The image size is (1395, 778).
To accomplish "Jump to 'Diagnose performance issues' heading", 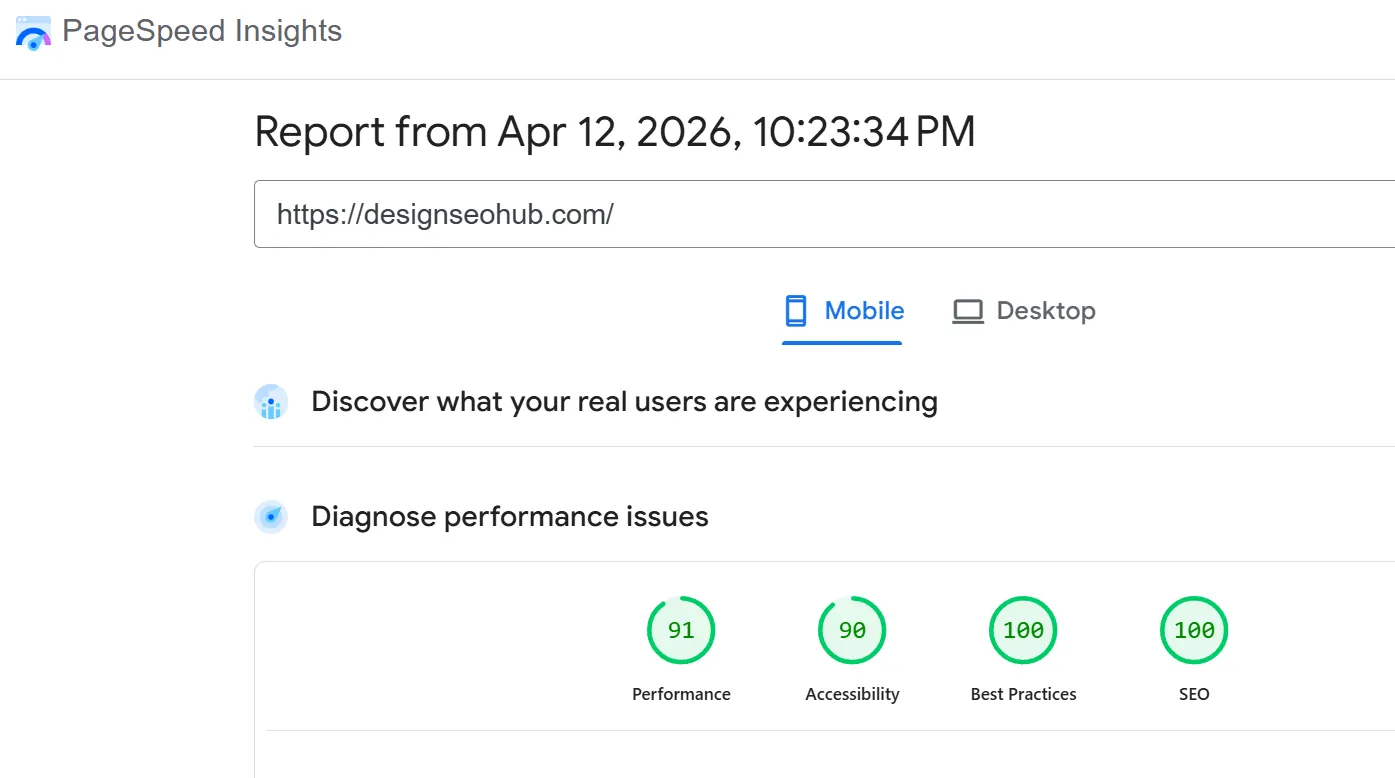I will (x=509, y=517).
